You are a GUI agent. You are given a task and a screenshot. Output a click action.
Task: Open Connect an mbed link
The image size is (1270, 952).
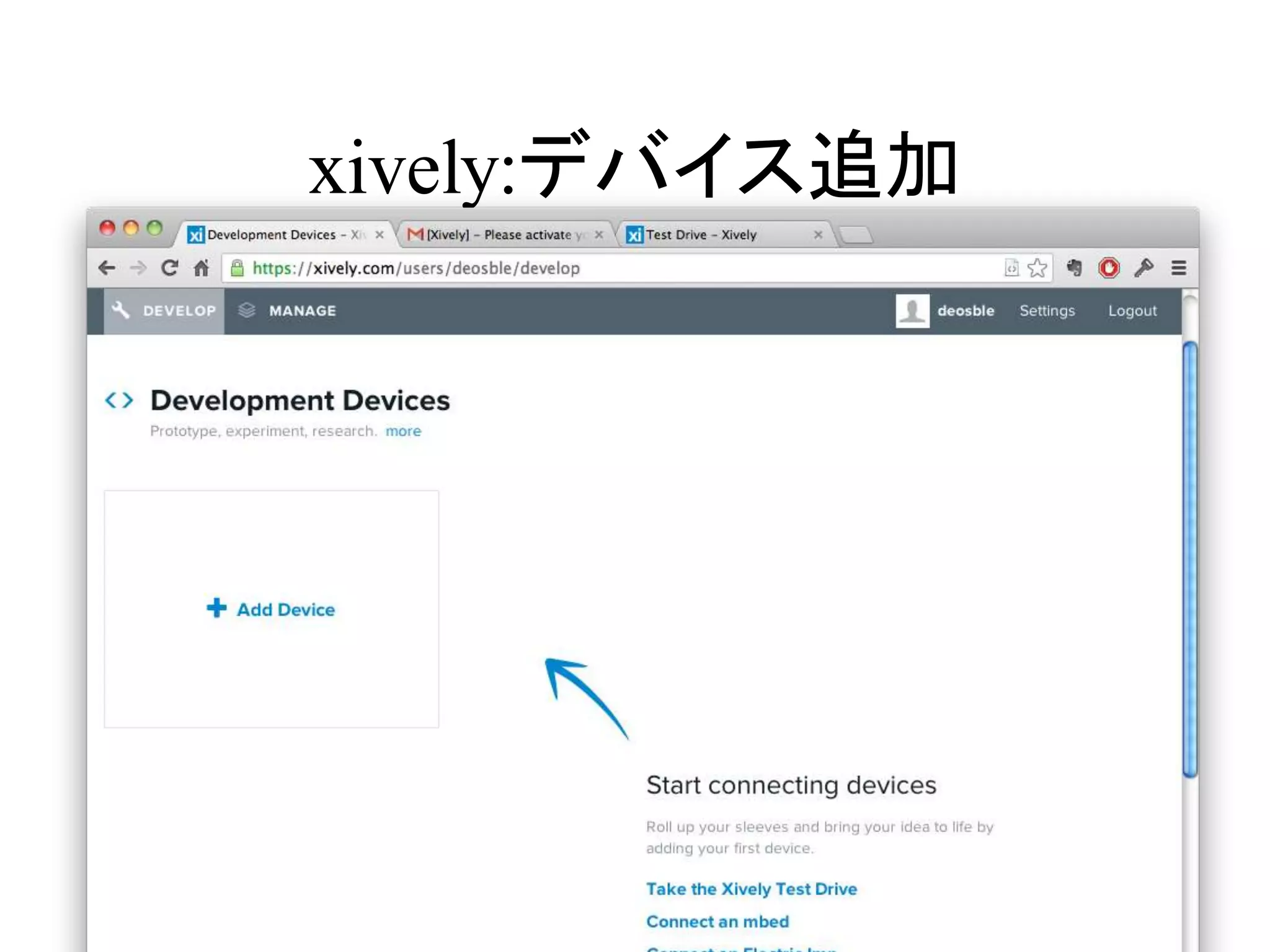717,922
